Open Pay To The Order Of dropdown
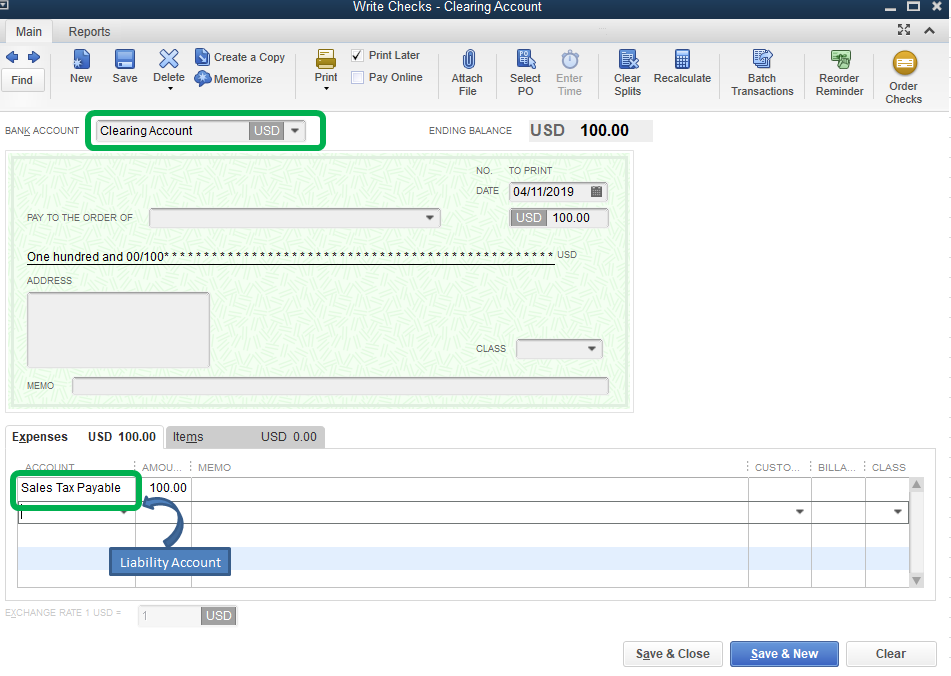 [x=429, y=218]
